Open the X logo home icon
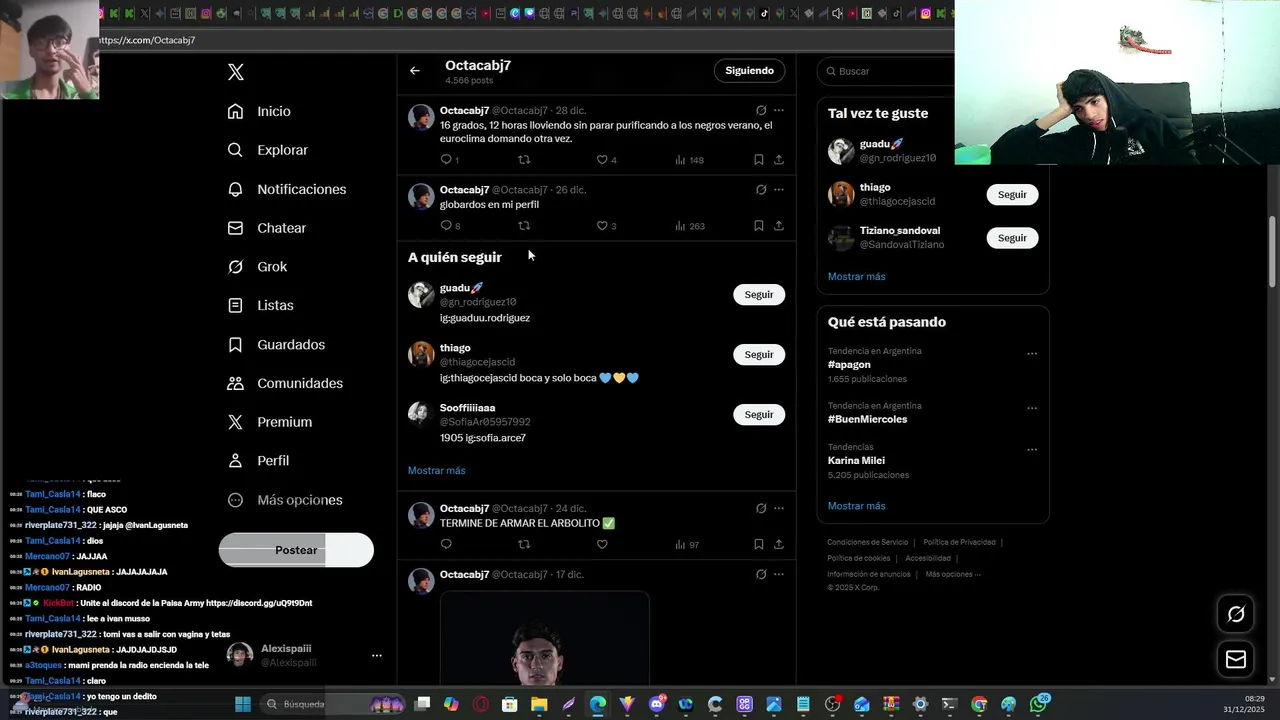Image resolution: width=1280 pixels, height=720 pixels. tap(236, 72)
